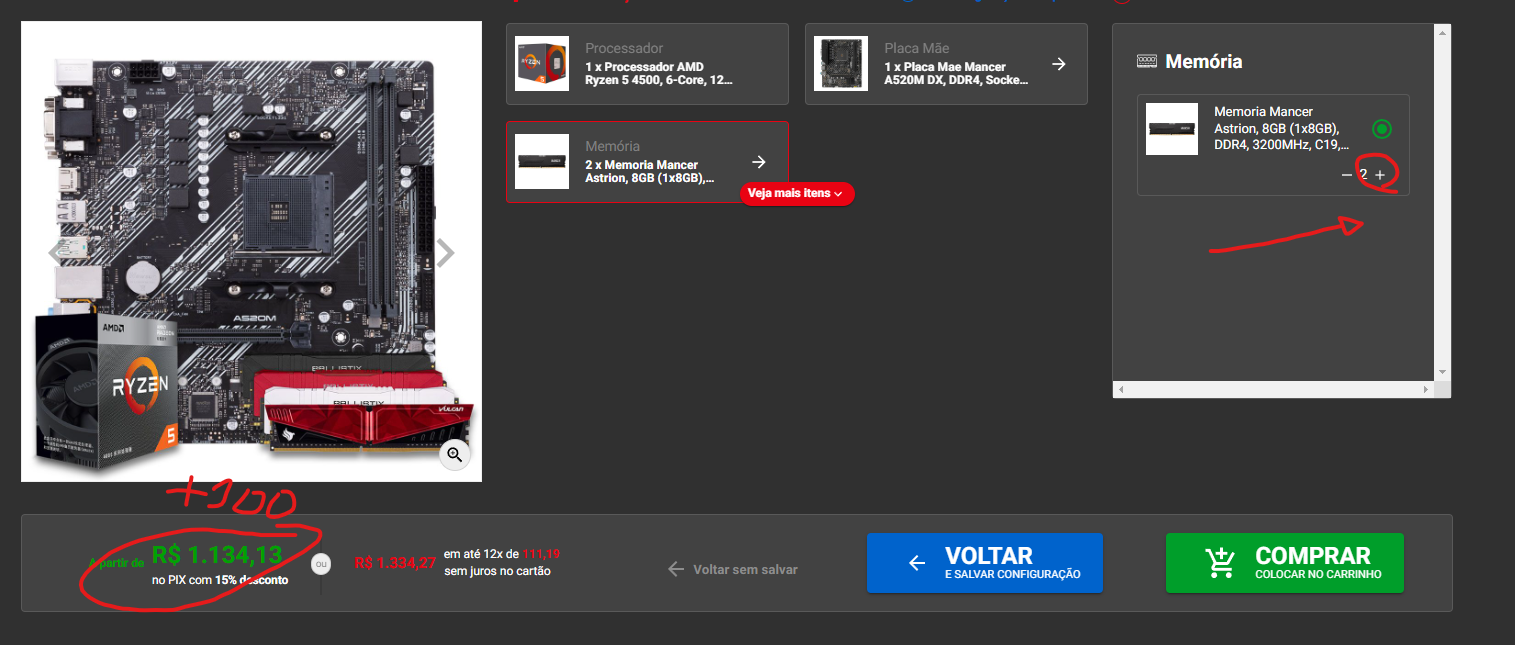Click the 'ou' payment option circle
The width and height of the screenshot is (1515, 645).
[321, 563]
